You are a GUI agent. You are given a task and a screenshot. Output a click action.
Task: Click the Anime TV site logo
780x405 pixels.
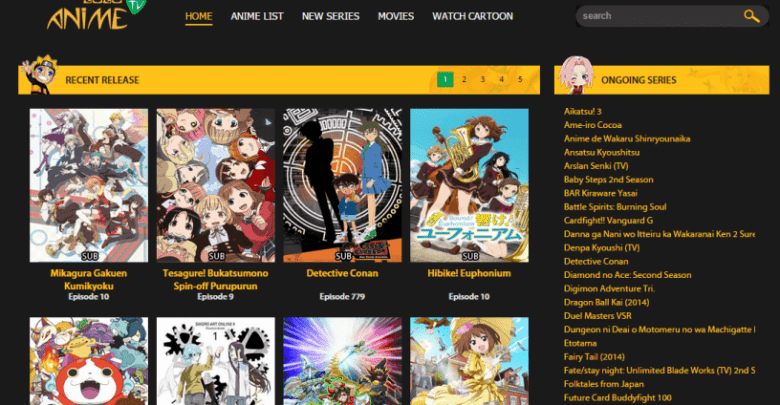[96, 15]
